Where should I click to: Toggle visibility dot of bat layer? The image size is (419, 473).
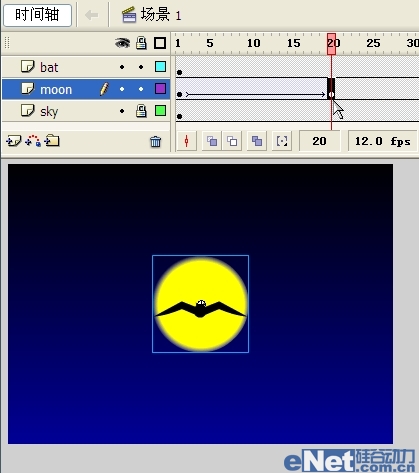click(122, 67)
